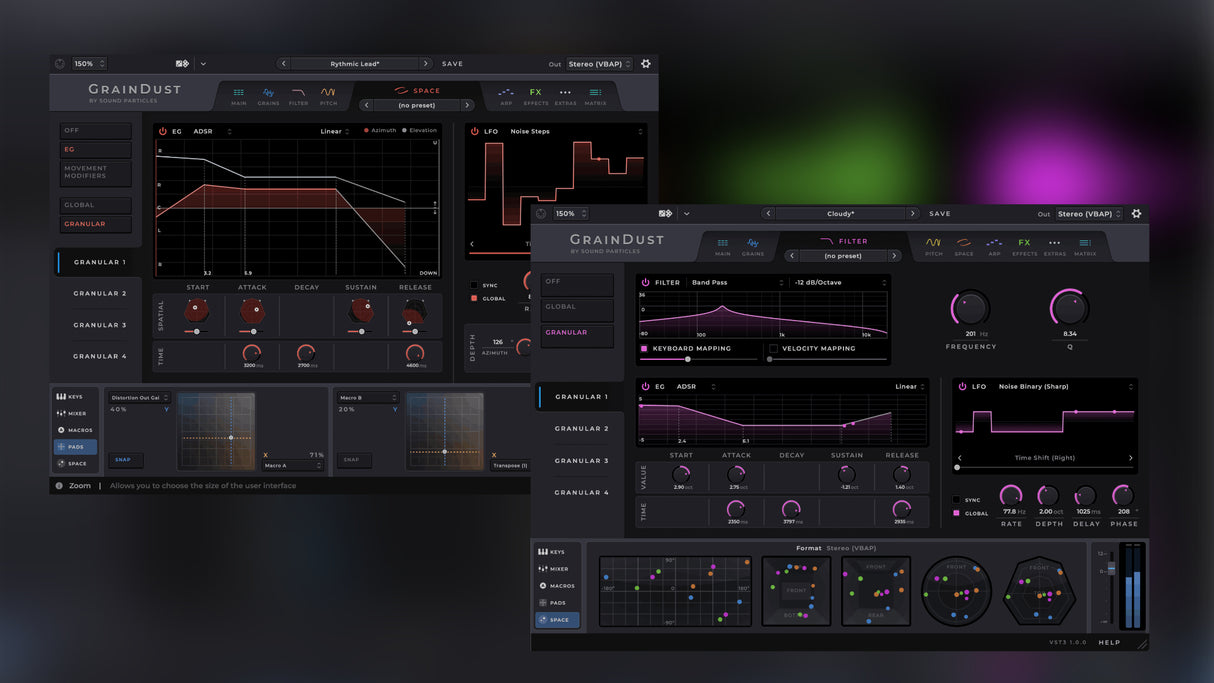
Task: Click the first SNAP button under Distortion Out Gain
Action: pos(124,460)
